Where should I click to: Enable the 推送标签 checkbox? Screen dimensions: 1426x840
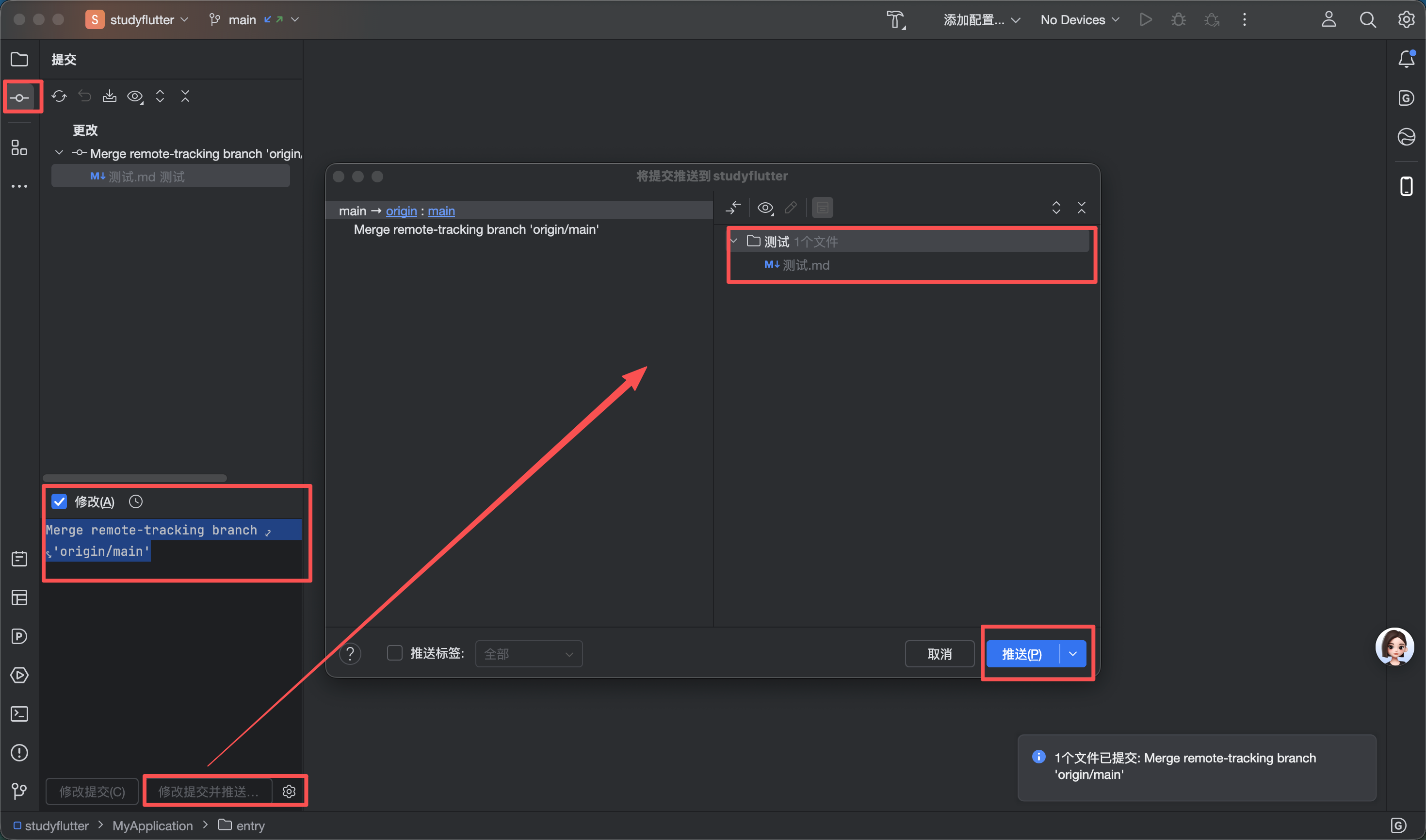pyautogui.click(x=394, y=653)
